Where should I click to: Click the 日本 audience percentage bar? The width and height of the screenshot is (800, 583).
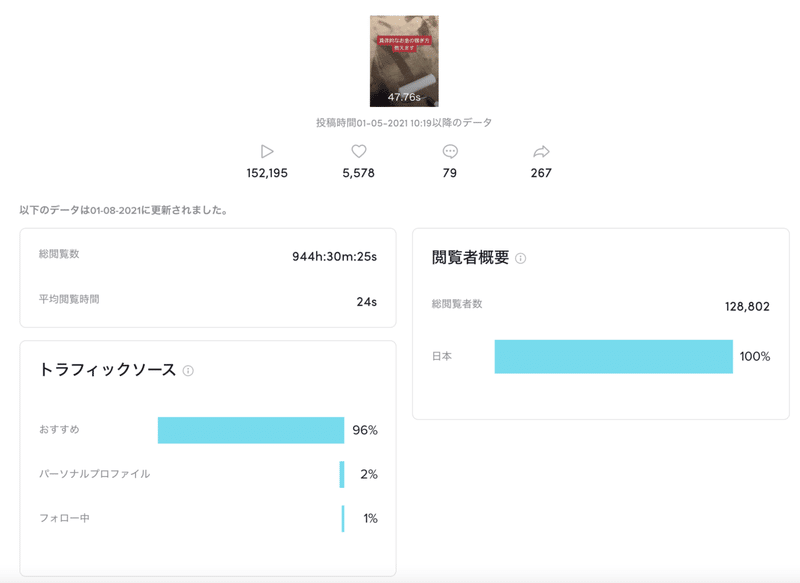[x=613, y=356]
